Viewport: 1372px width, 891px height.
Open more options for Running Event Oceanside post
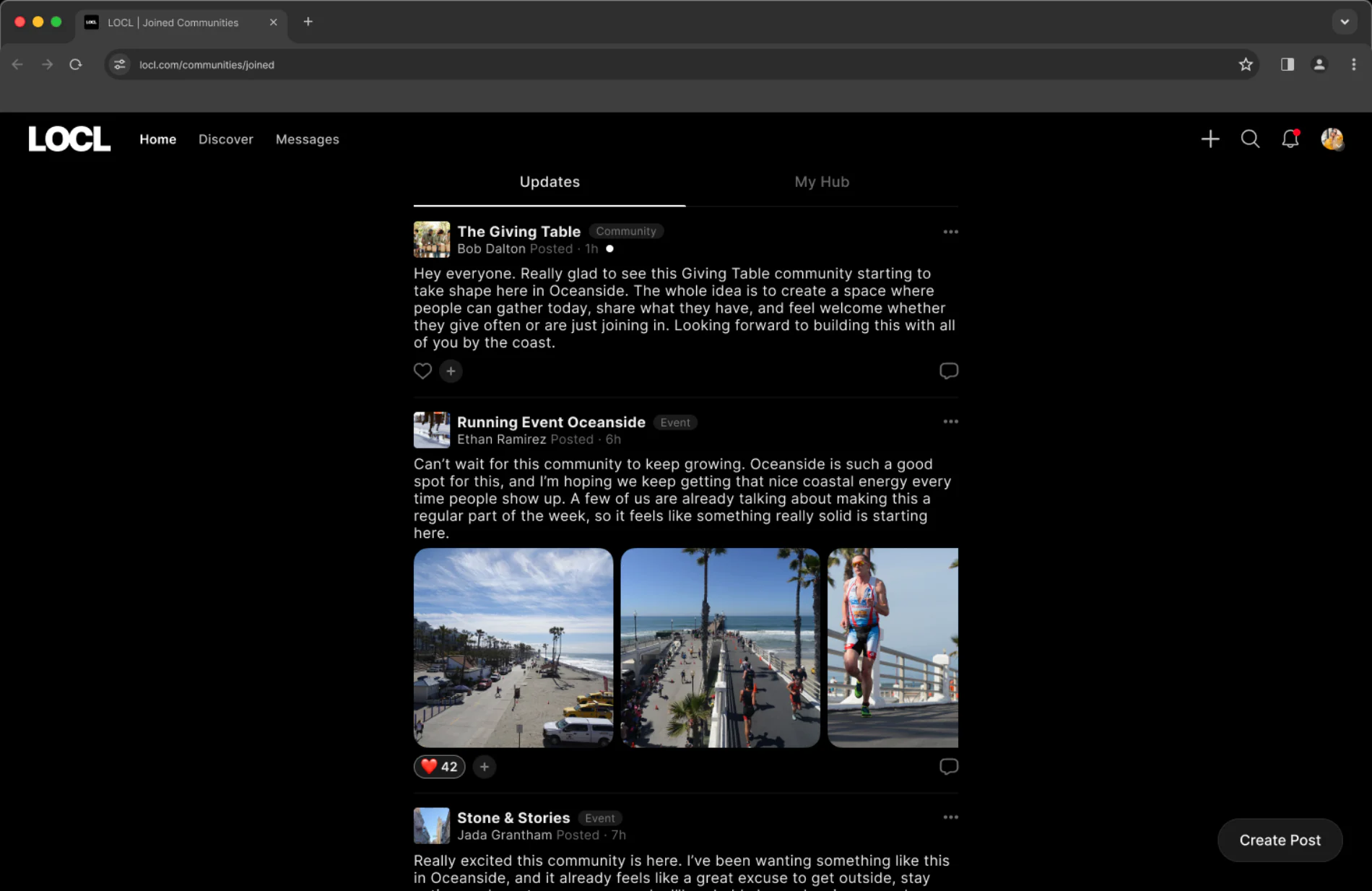coord(950,422)
